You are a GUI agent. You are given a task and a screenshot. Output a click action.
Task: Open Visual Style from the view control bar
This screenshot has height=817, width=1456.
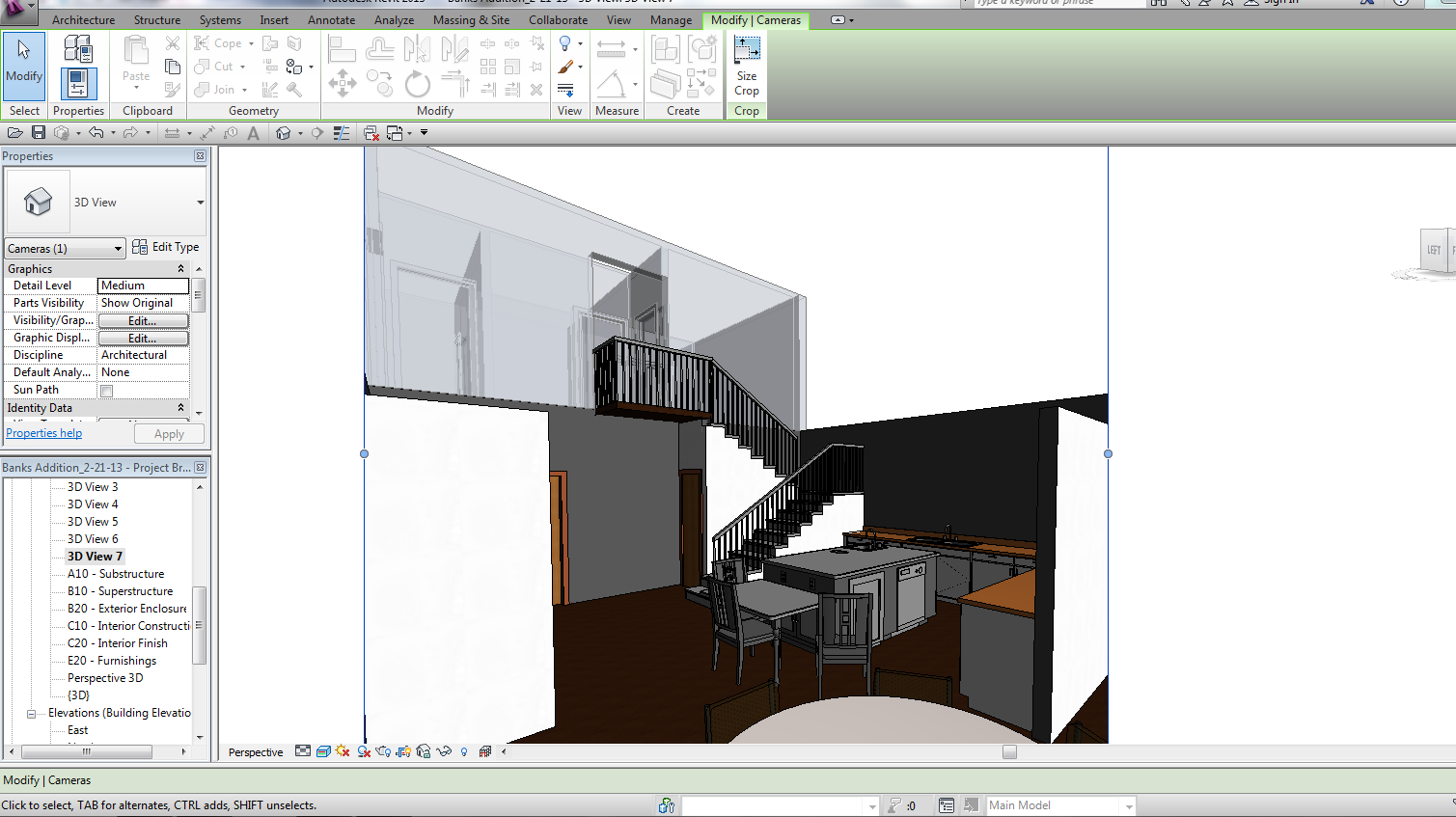click(323, 751)
